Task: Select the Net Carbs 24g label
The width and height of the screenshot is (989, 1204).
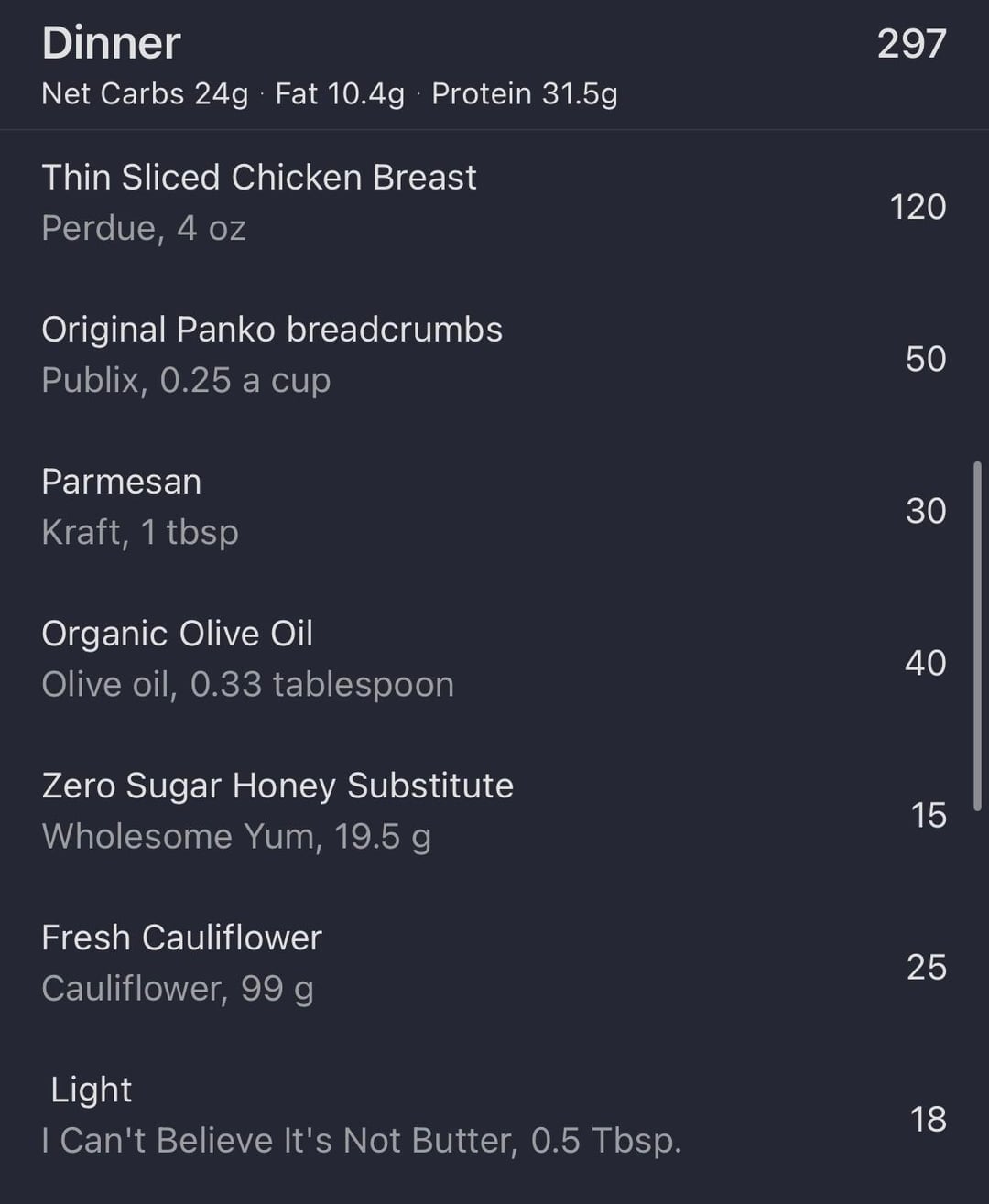Action: pos(145,93)
